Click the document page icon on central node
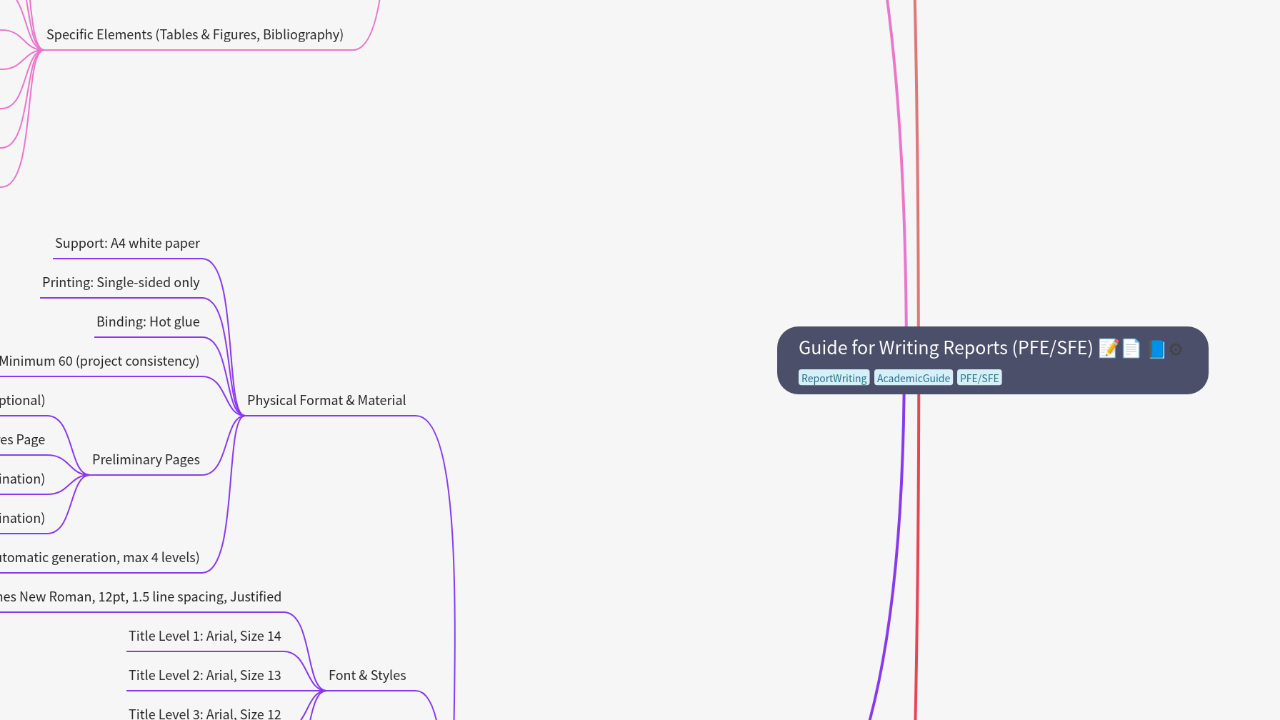The height and width of the screenshot is (720, 1280). (x=1131, y=348)
